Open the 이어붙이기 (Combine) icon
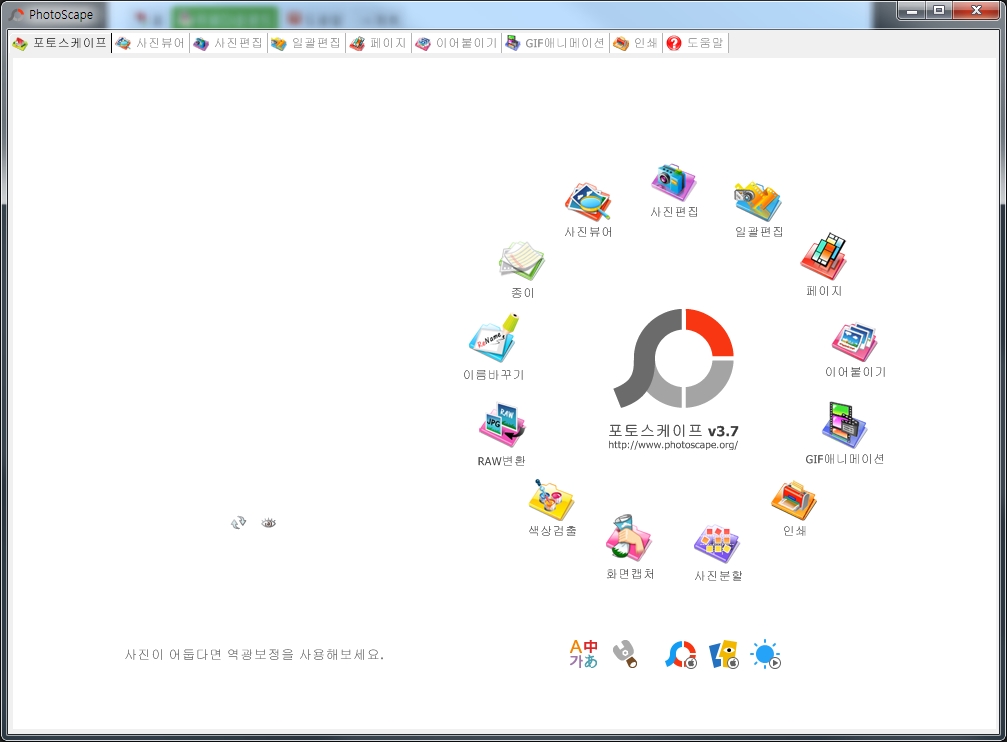This screenshot has height=742, width=1007. coord(855,342)
